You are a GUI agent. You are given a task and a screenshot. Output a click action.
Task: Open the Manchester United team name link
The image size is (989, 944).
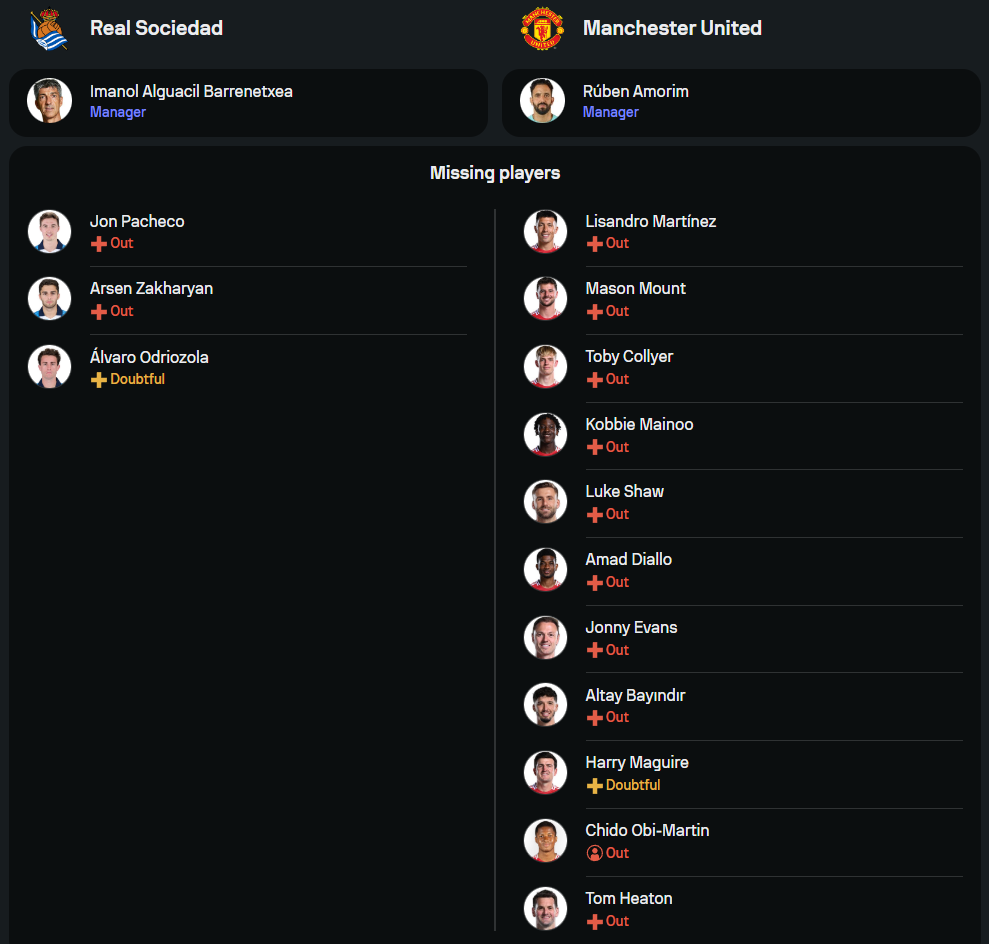coord(672,28)
